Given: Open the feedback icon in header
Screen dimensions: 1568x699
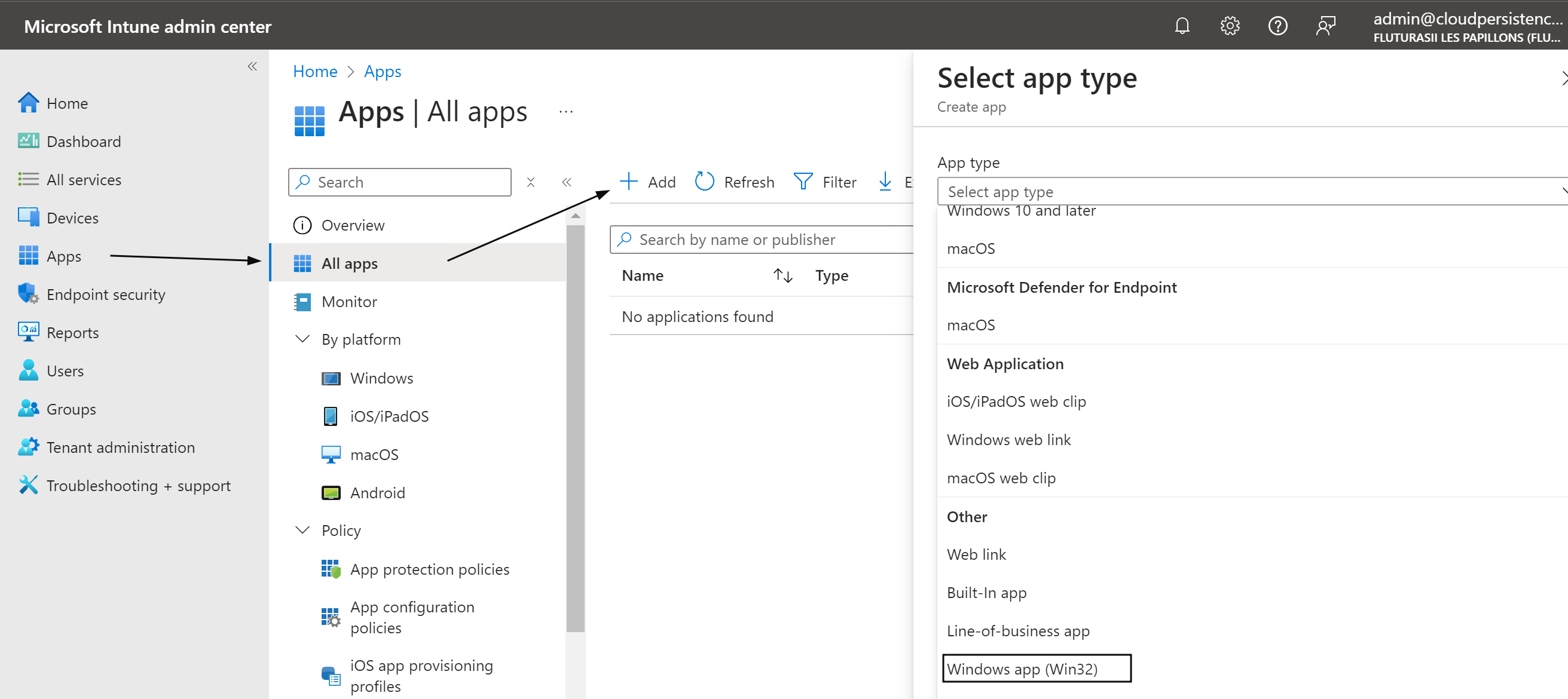Looking at the screenshot, I should pos(1325,26).
